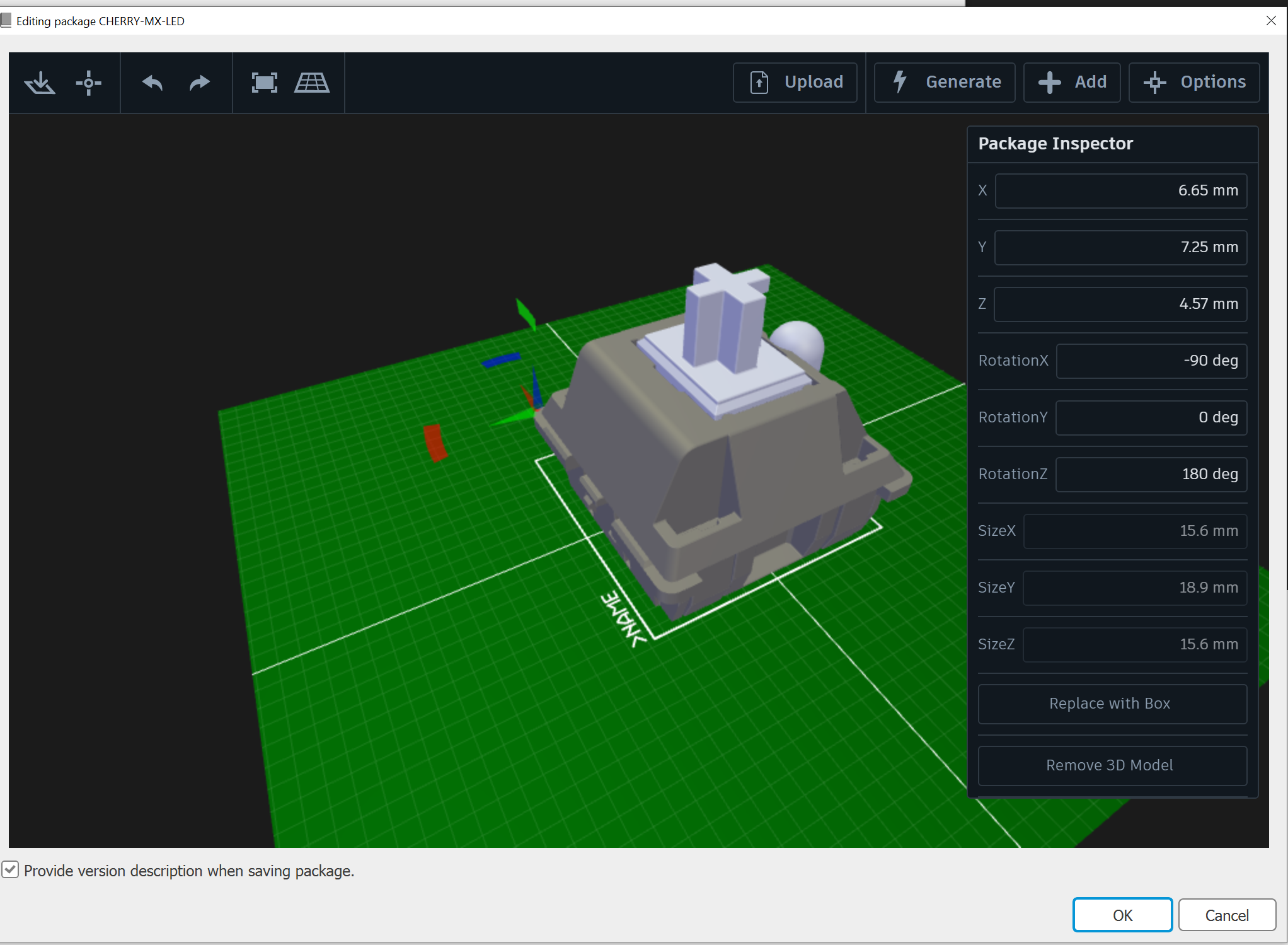This screenshot has height=945, width=1288.
Task: Edit the RotationZ value field
Action: [x=1151, y=474]
